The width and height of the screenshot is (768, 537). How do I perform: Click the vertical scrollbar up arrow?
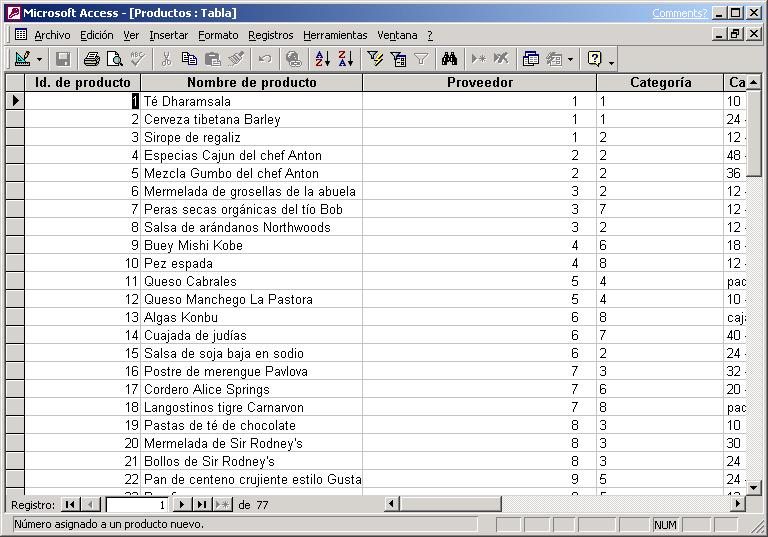click(x=753, y=82)
